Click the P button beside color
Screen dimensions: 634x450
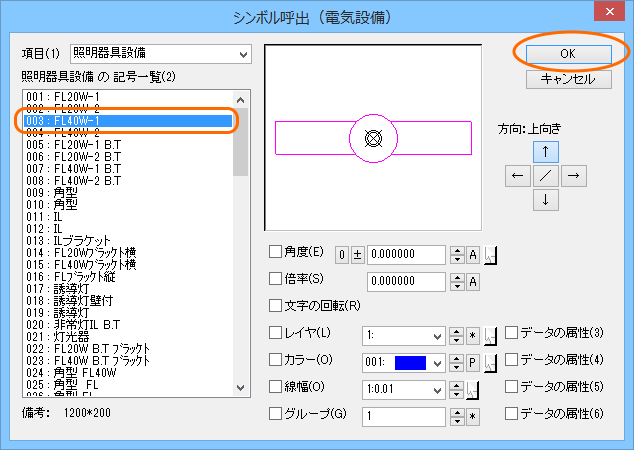coord(473,361)
